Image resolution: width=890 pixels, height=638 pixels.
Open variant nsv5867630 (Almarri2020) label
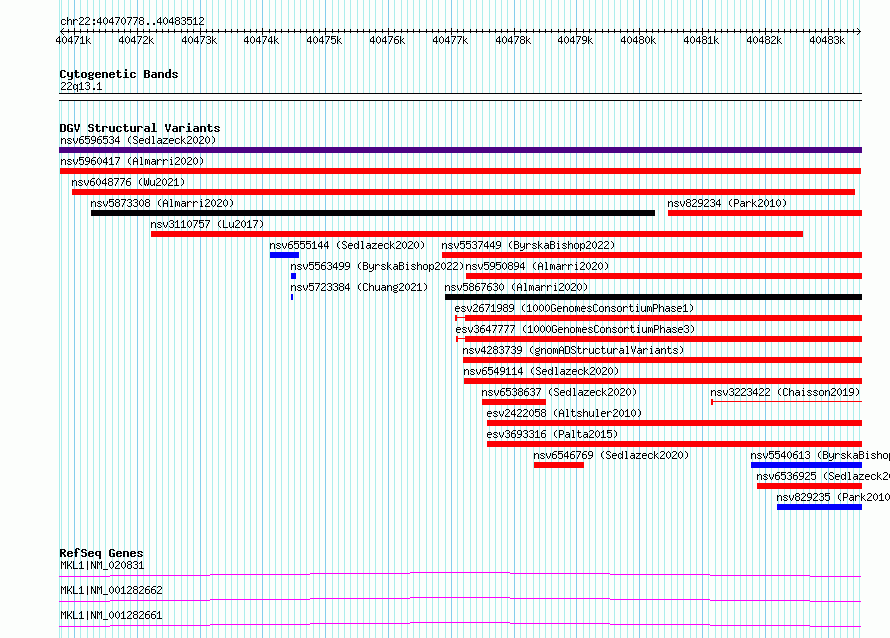(516, 287)
